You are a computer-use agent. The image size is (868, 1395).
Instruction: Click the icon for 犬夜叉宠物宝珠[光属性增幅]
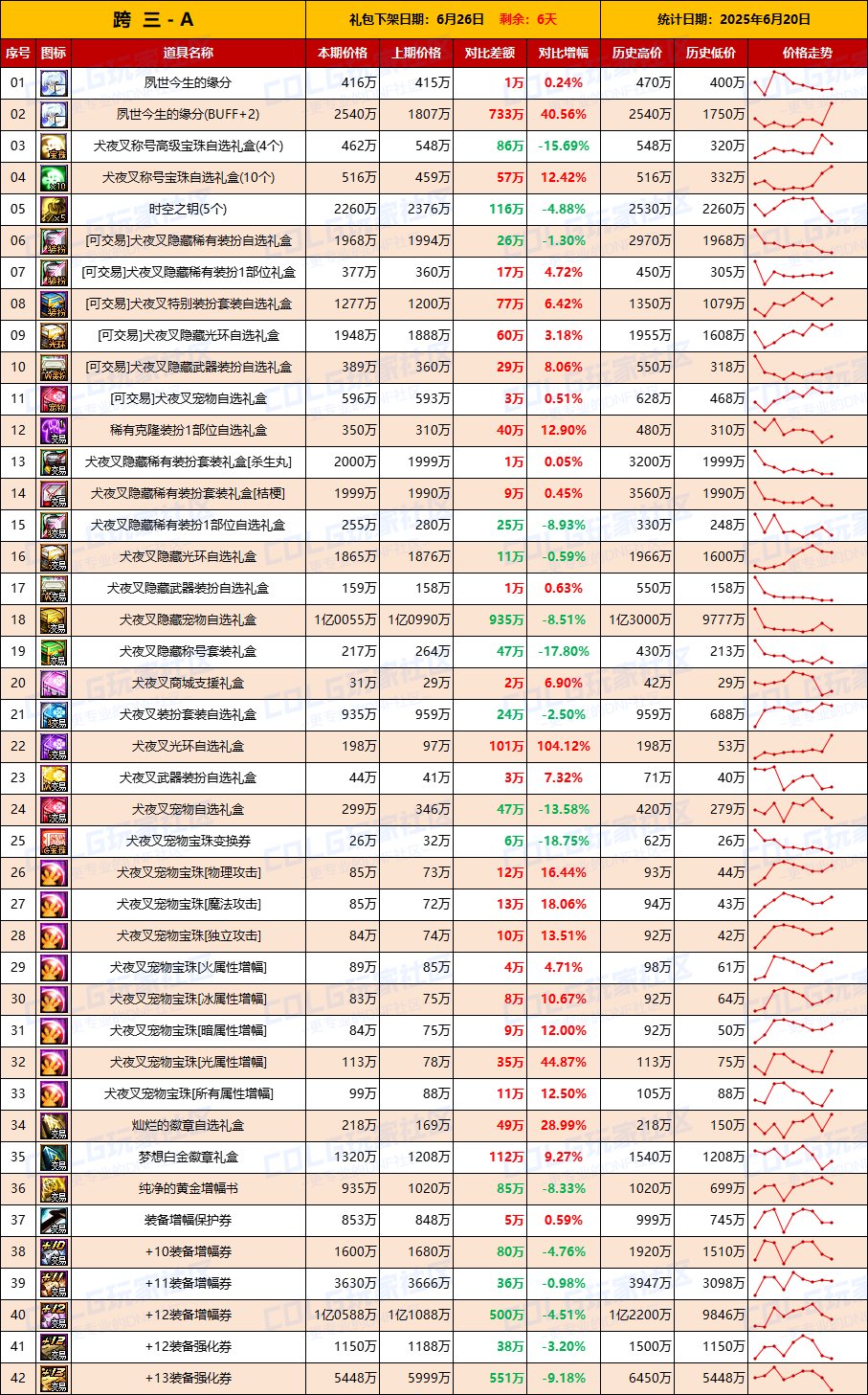coord(54,1063)
